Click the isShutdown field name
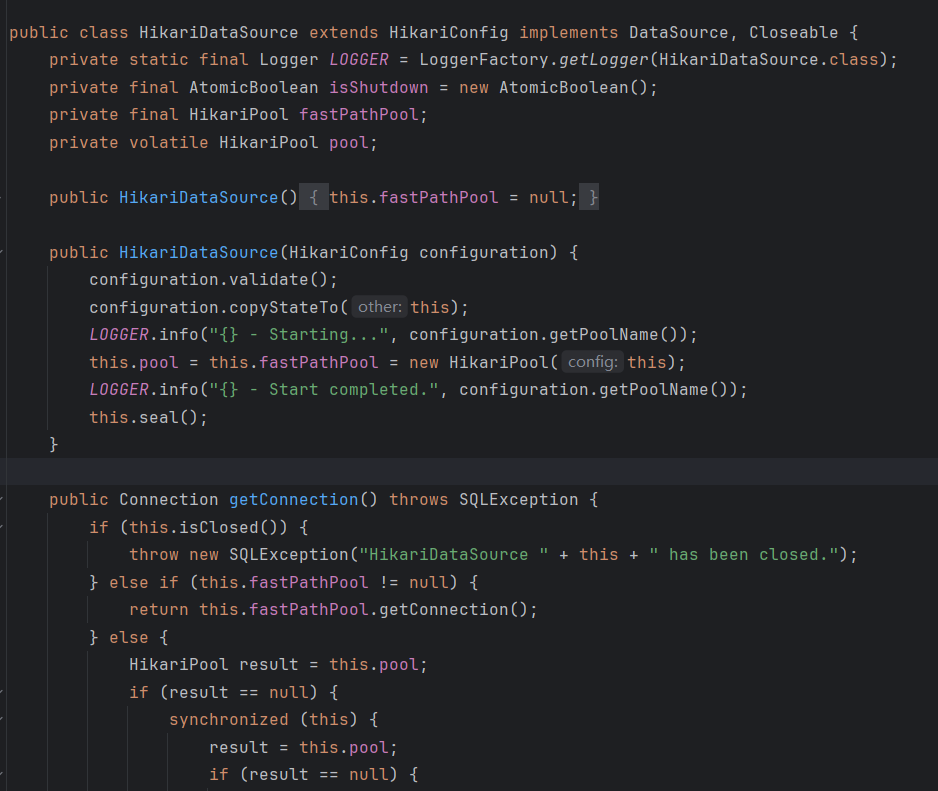Viewport: 938px width, 791px height. (x=379, y=87)
